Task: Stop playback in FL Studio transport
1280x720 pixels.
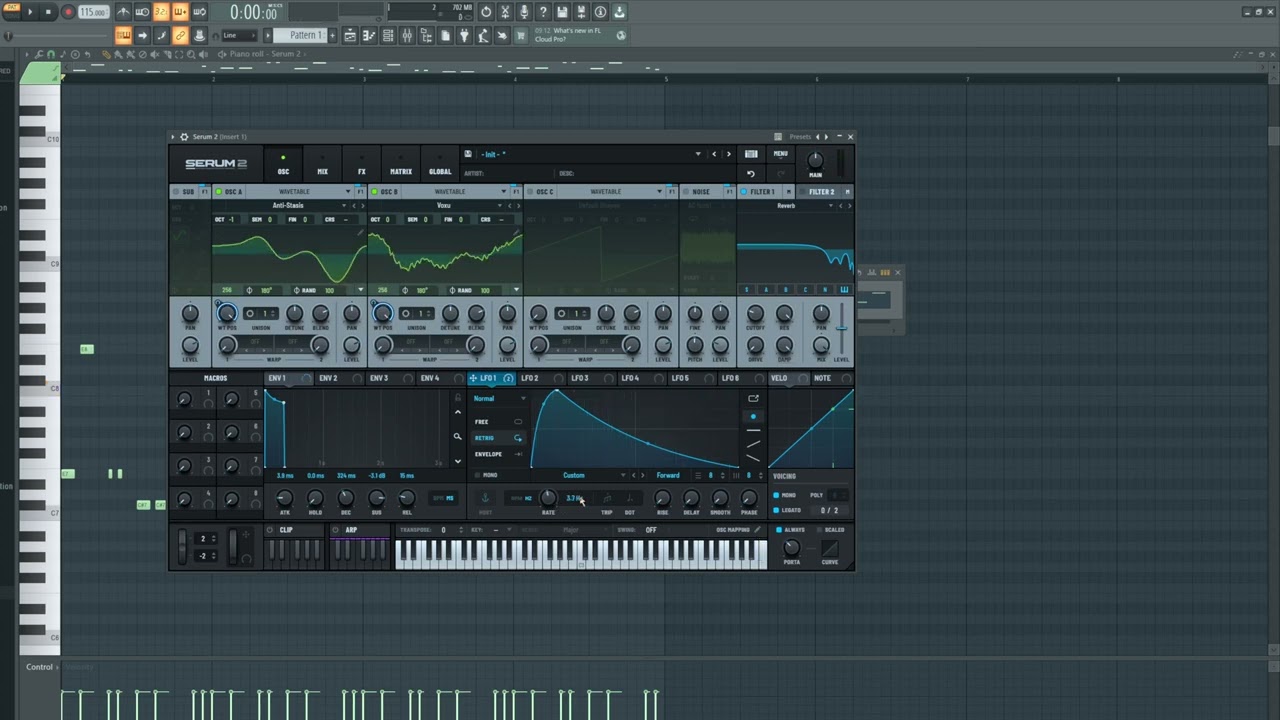Action: pos(48,12)
